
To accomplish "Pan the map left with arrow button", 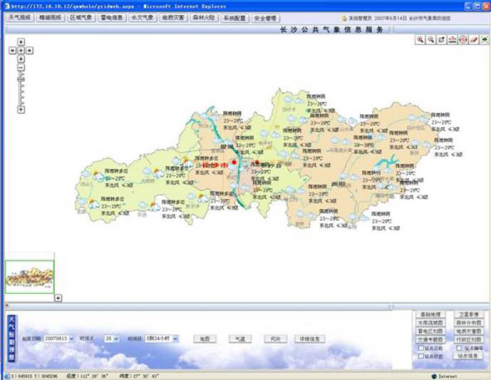I will 12,50.
